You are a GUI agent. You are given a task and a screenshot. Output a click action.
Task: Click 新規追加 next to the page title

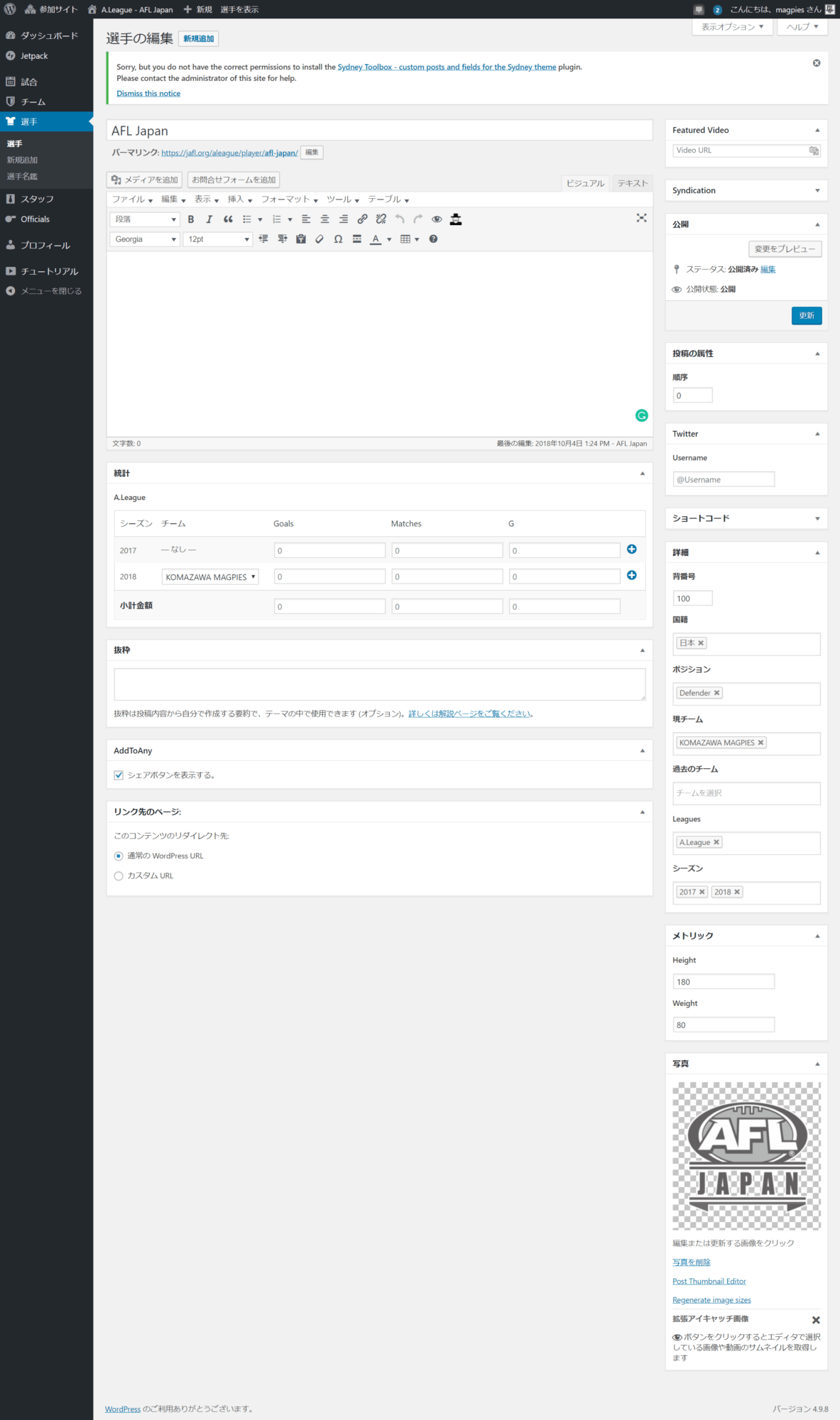coord(199,39)
